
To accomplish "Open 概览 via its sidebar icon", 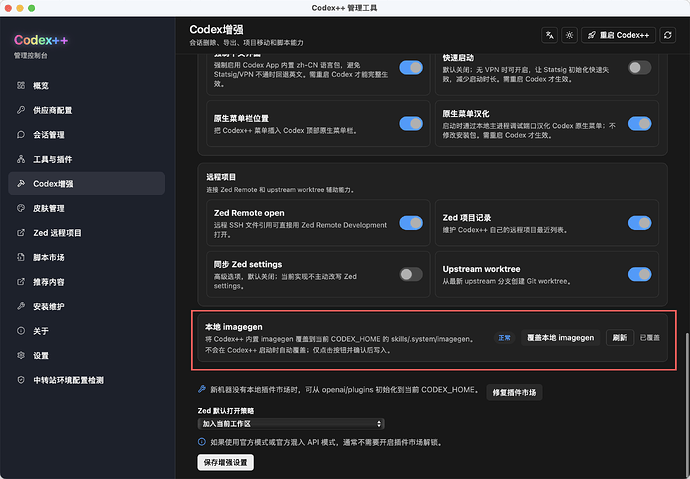I will pos(21,85).
